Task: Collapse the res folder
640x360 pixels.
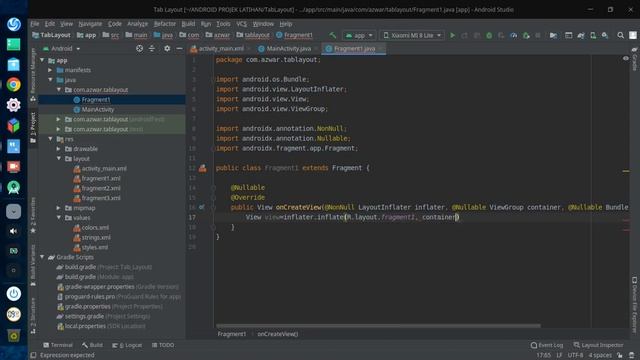Action: pos(51,139)
